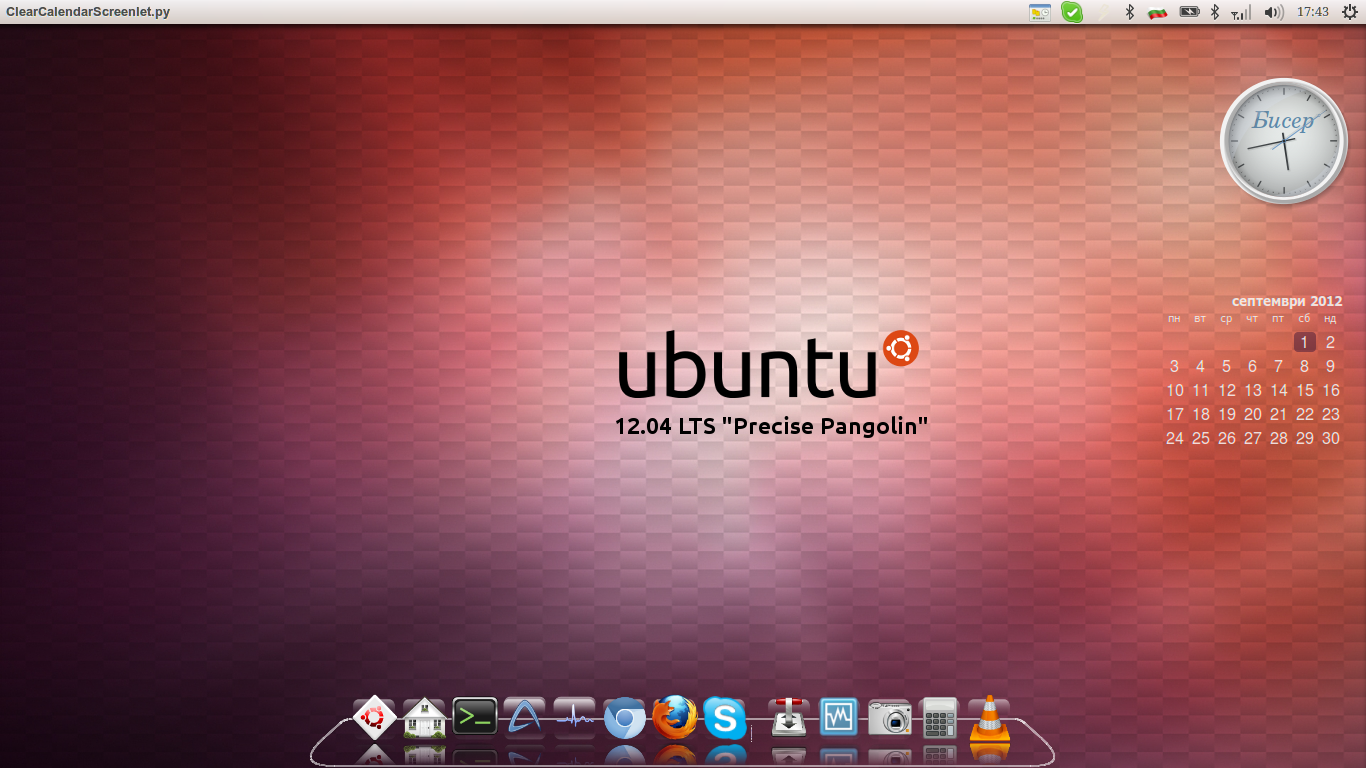Screen dimensions: 1366x768
Task: Select day 30 in the calendar
Action: (1331, 438)
